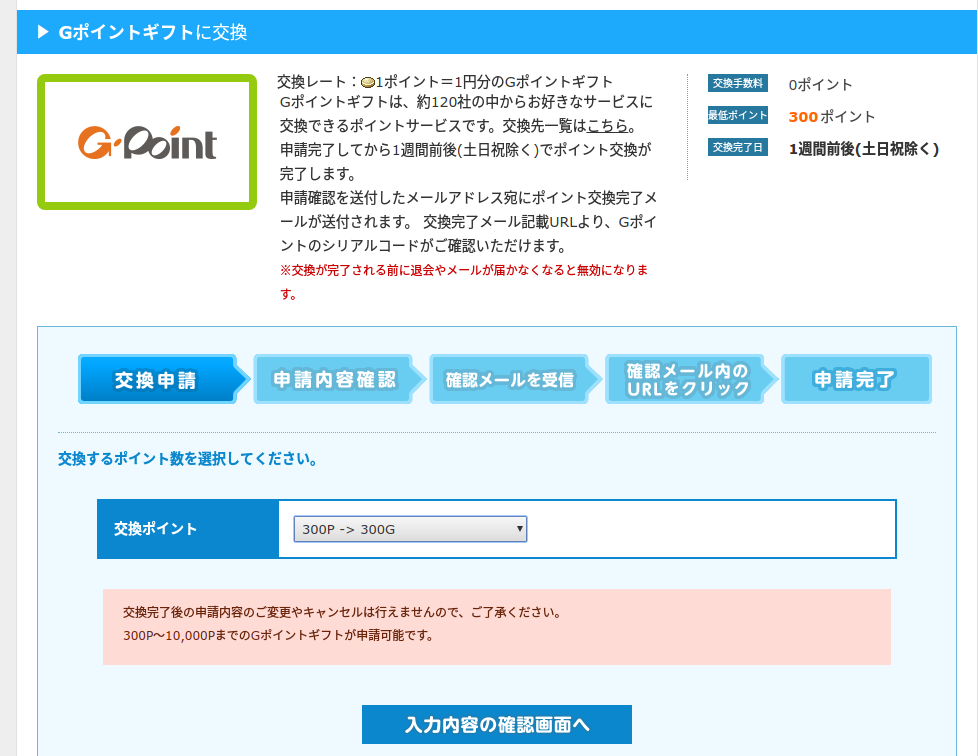The height and width of the screenshot is (756, 978).
Task: Click the pink notice 300P〜10,000Pまで line
Action: (278, 636)
